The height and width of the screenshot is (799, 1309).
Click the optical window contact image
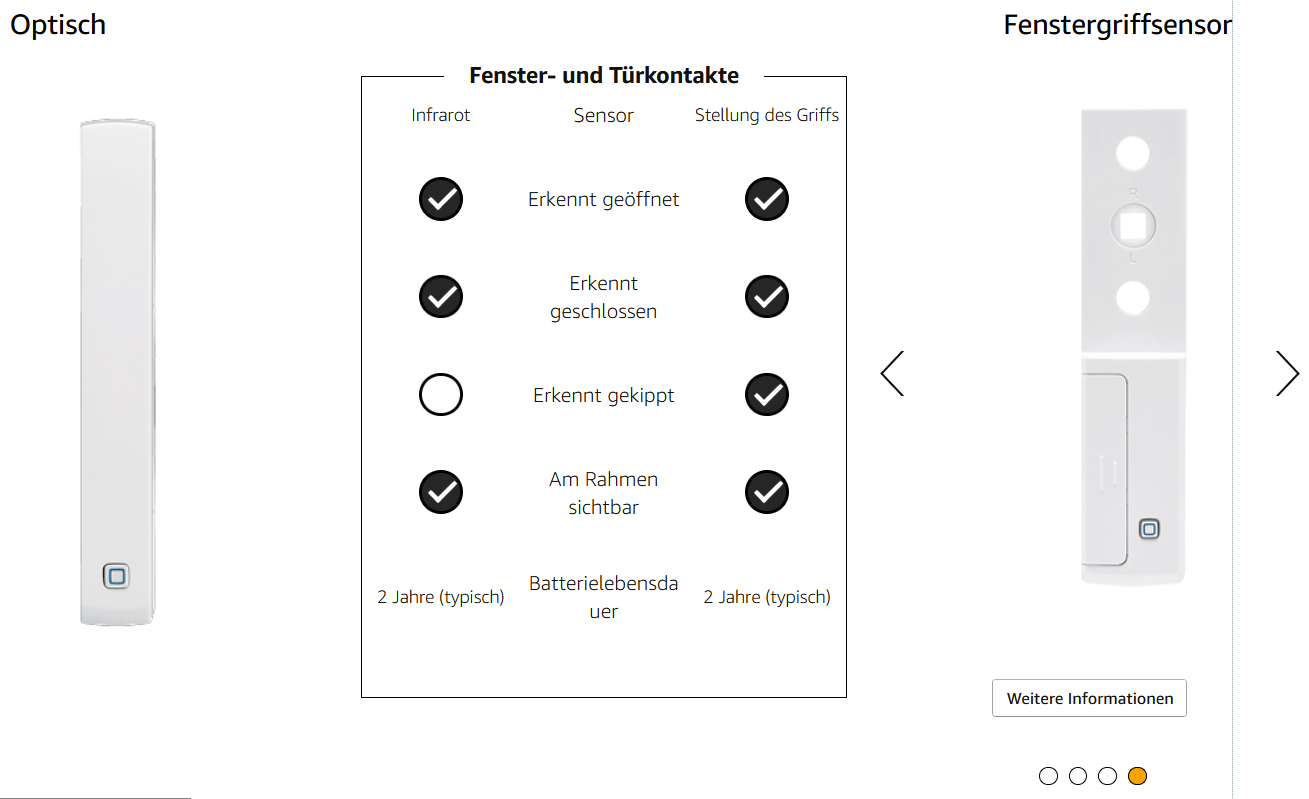coord(118,373)
